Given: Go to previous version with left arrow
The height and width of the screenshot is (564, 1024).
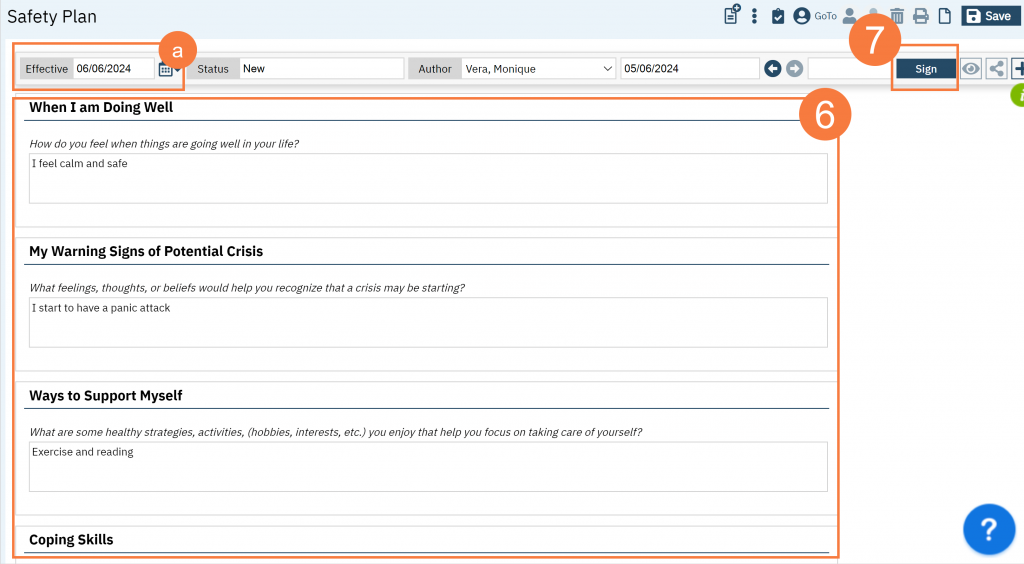Looking at the screenshot, I should click(x=772, y=69).
